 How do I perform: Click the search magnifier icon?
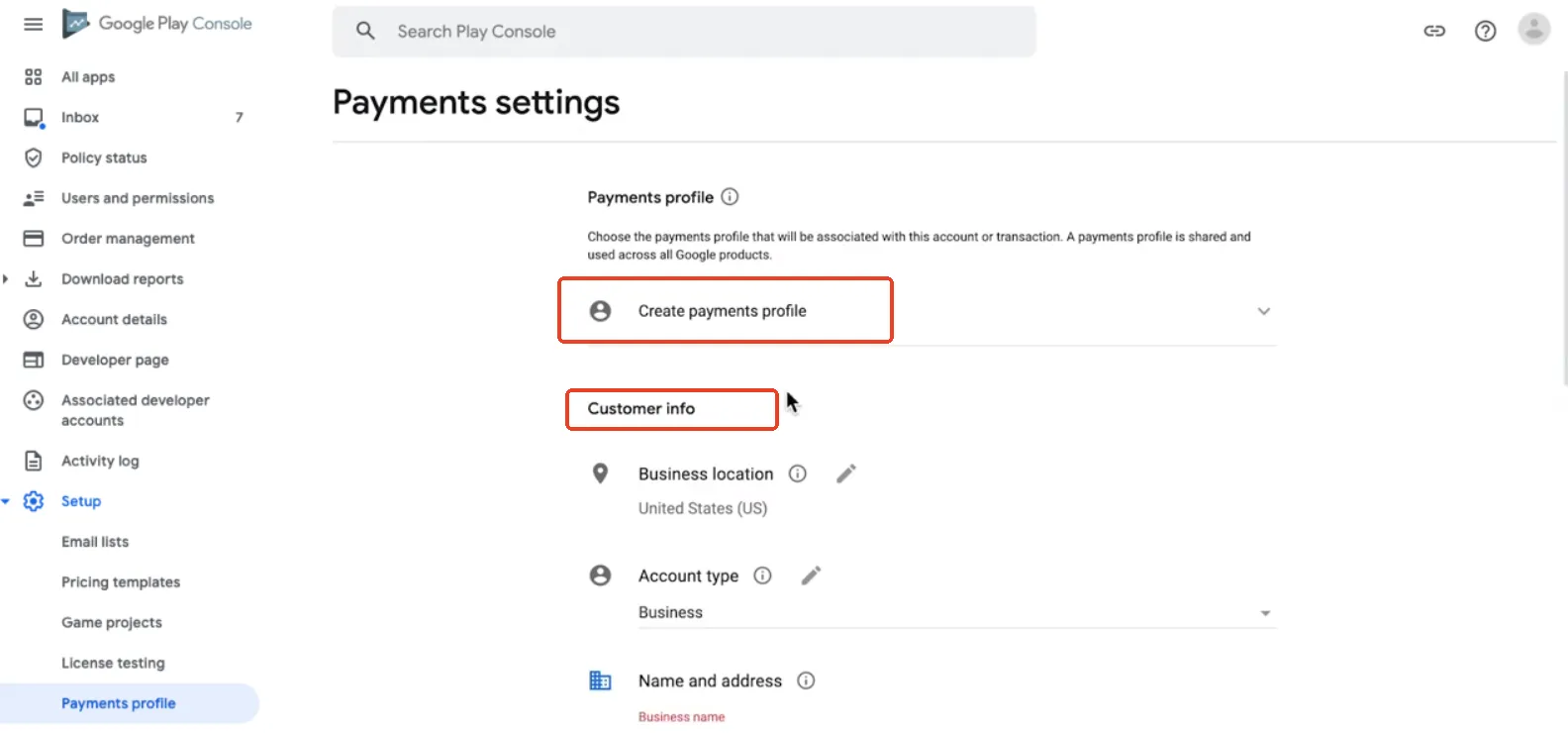click(x=365, y=31)
